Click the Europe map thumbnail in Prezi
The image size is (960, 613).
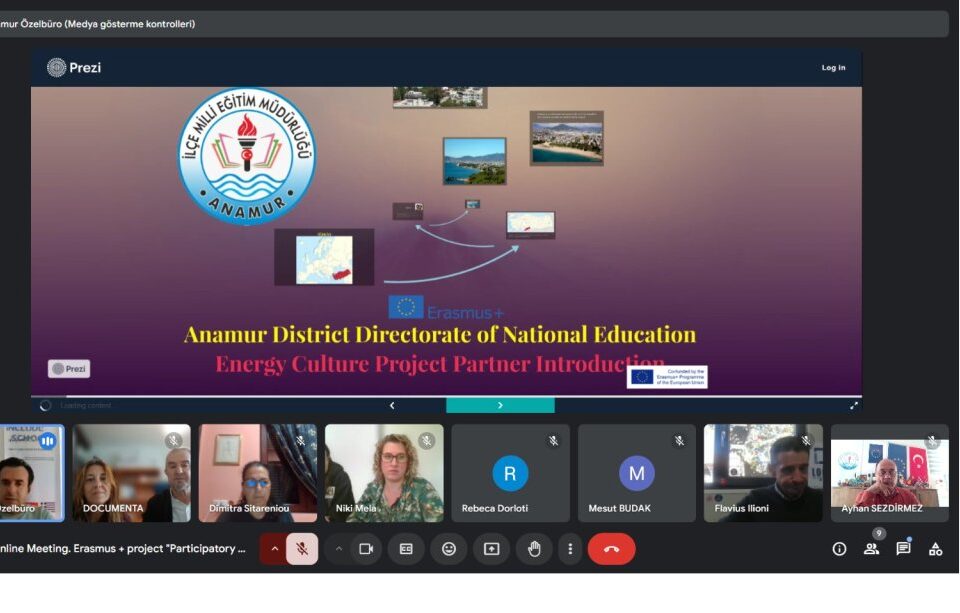(x=324, y=258)
